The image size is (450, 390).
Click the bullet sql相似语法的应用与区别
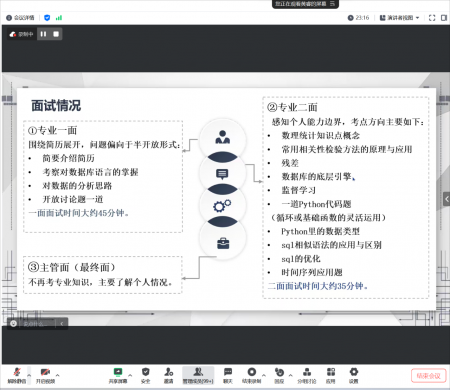[x=331, y=245]
